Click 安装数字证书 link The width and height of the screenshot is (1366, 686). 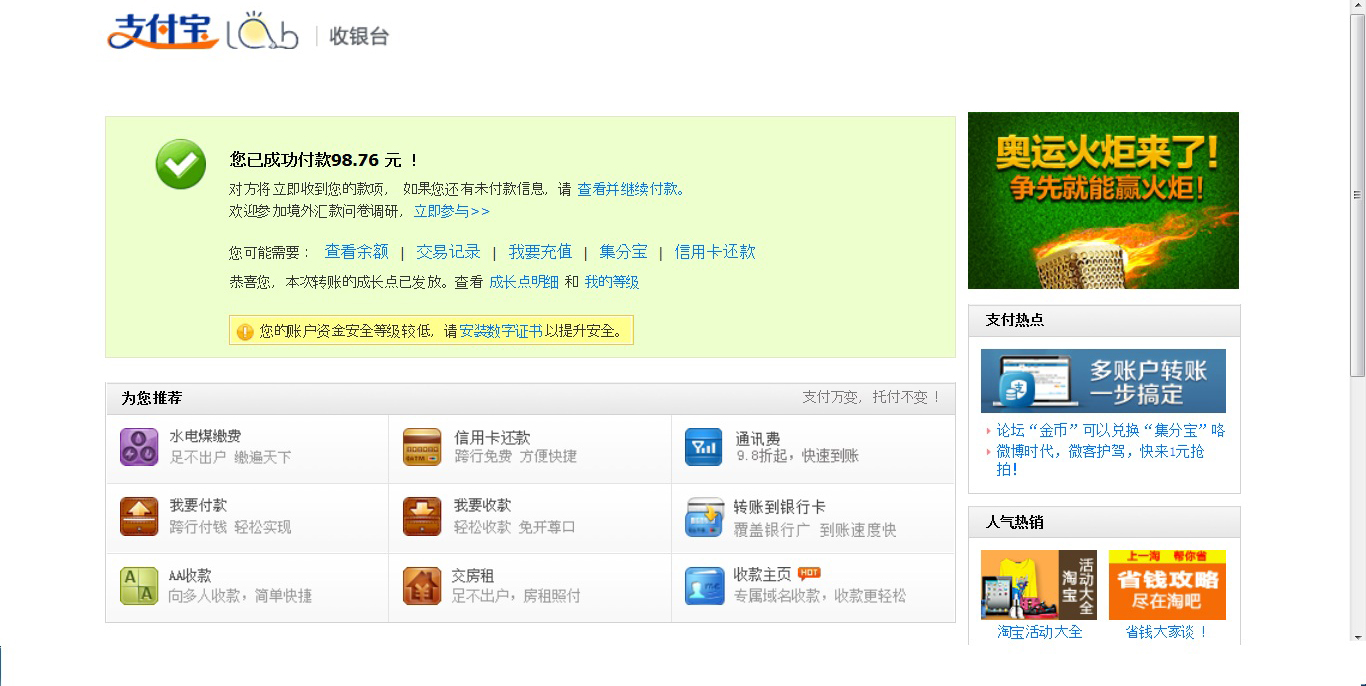[501, 331]
